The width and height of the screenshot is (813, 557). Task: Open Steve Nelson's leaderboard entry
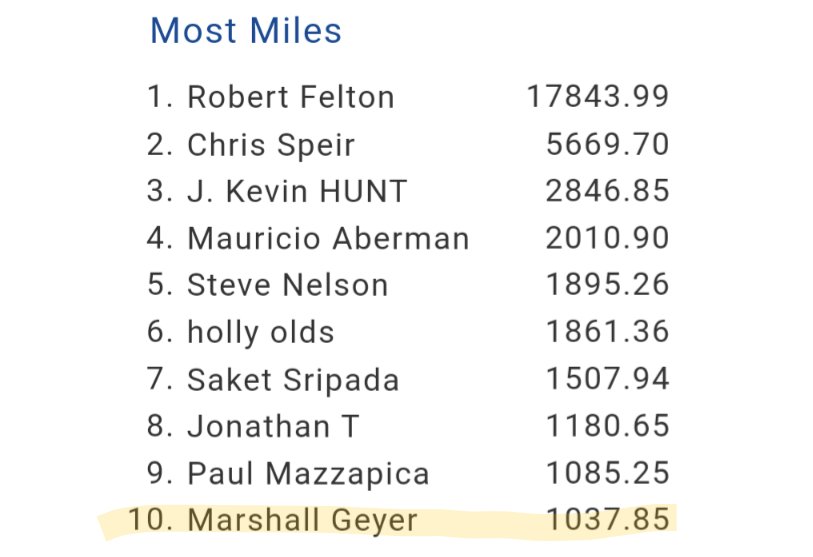(287, 285)
